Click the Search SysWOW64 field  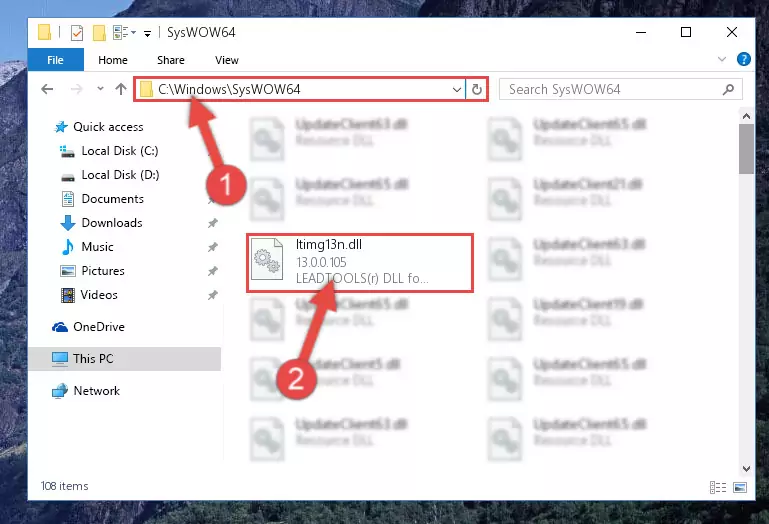(x=620, y=89)
